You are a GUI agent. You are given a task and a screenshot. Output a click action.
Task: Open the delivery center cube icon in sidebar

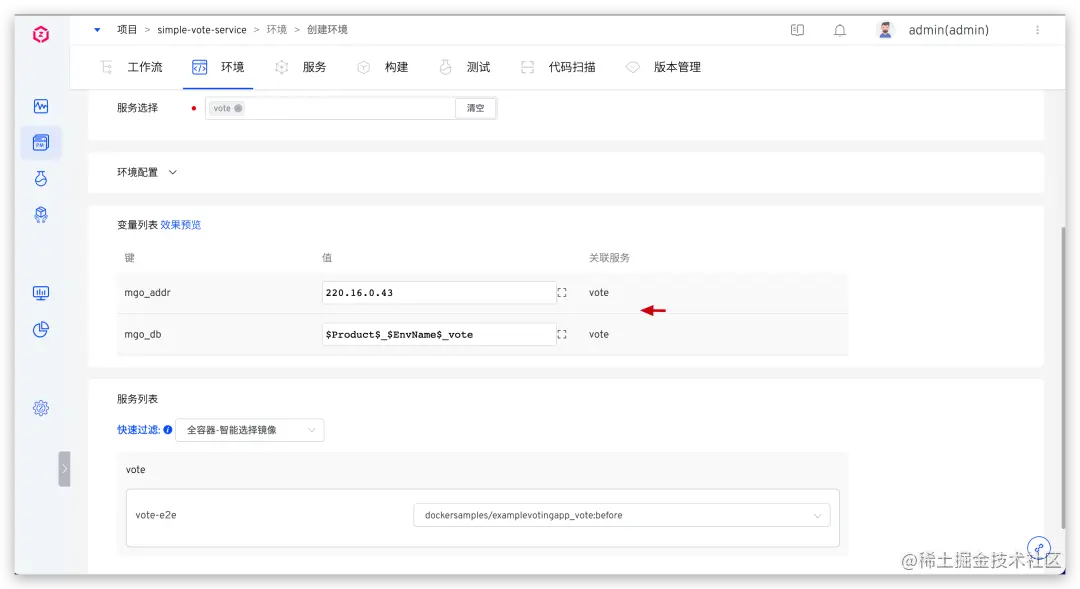[40, 214]
